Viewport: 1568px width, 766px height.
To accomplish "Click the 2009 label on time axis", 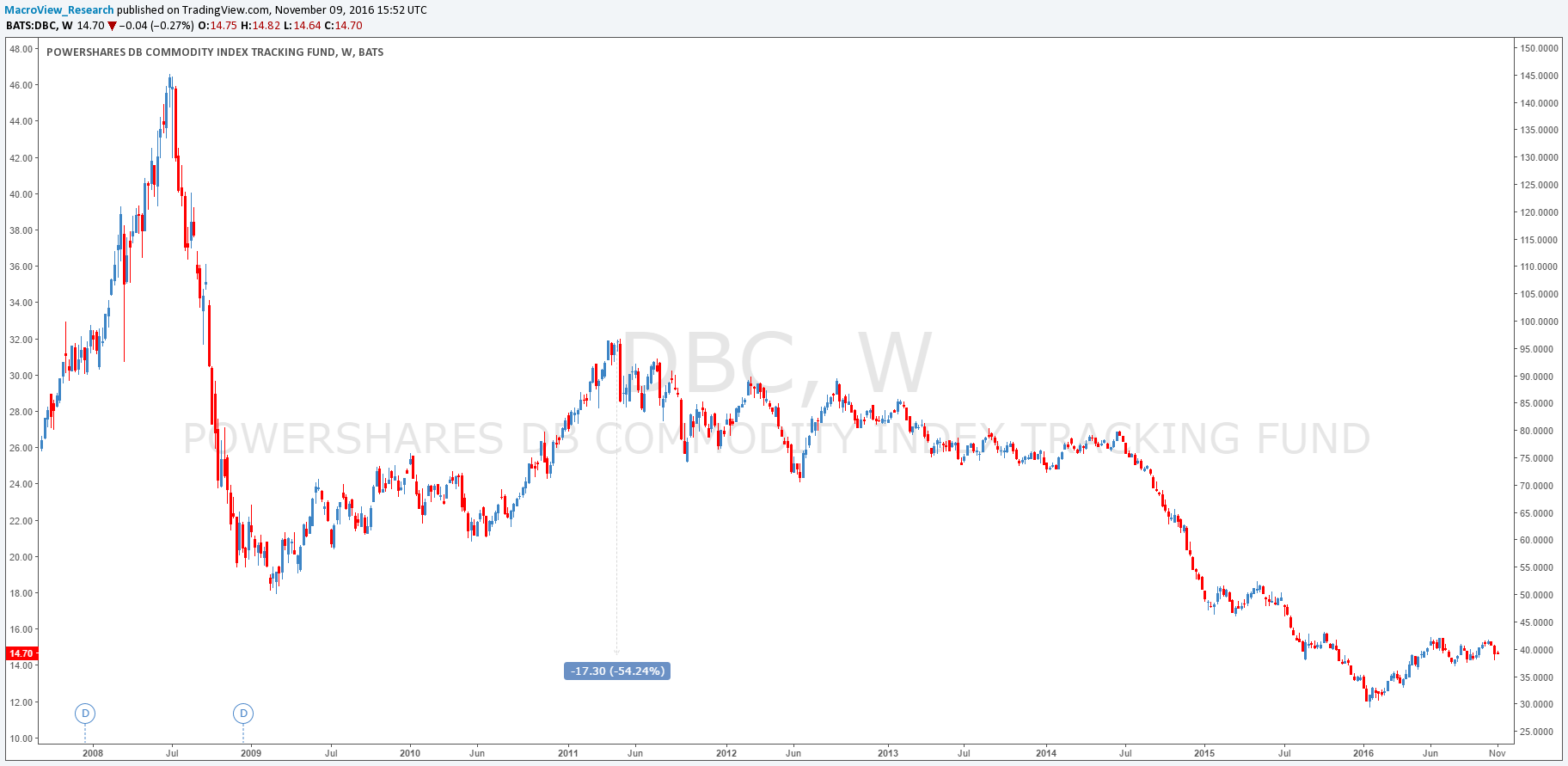I will click(x=250, y=753).
